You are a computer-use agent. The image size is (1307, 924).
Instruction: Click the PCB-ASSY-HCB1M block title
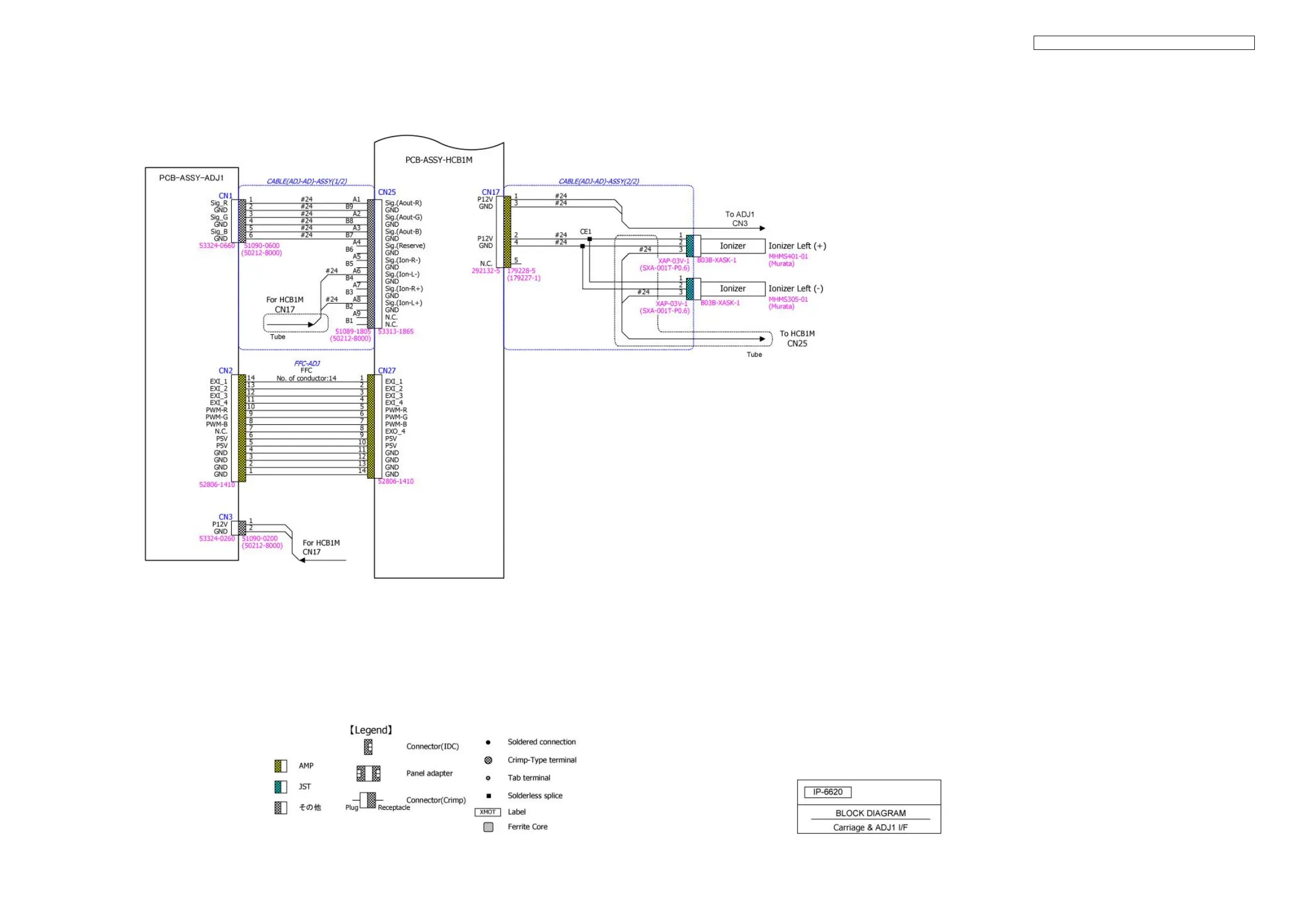click(x=439, y=160)
